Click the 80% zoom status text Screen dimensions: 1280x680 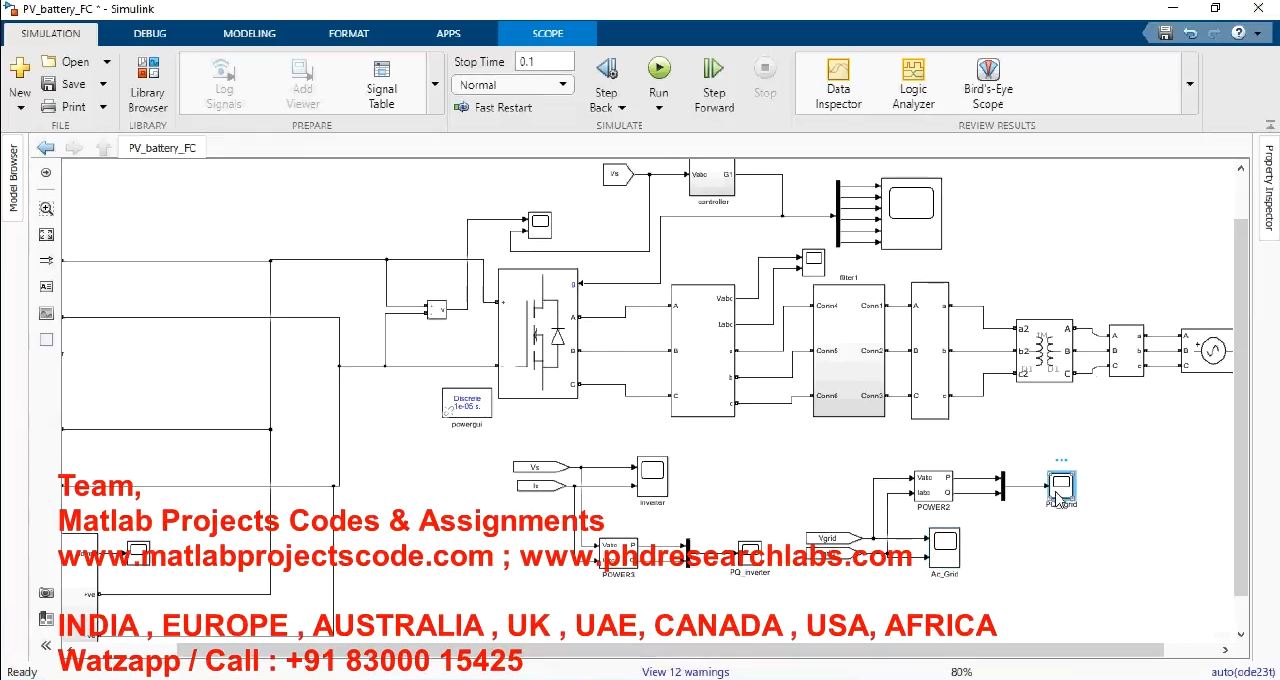pyautogui.click(x=961, y=672)
